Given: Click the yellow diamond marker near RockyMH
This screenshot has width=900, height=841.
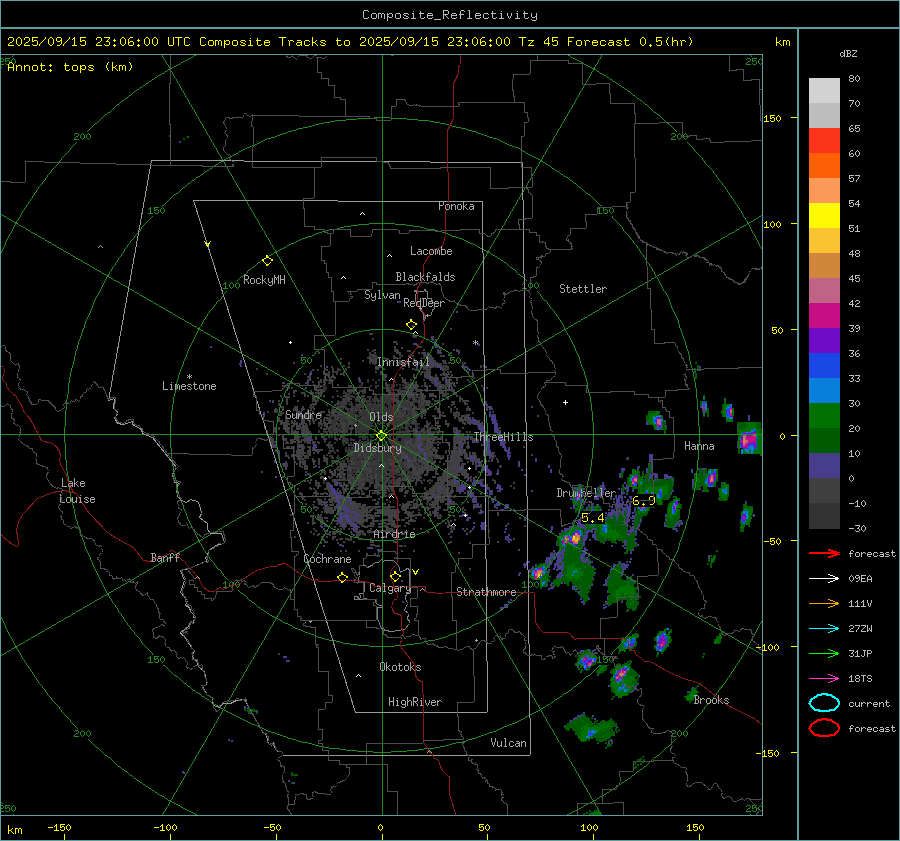Looking at the screenshot, I should pyautogui.click(x=267, y=261).
